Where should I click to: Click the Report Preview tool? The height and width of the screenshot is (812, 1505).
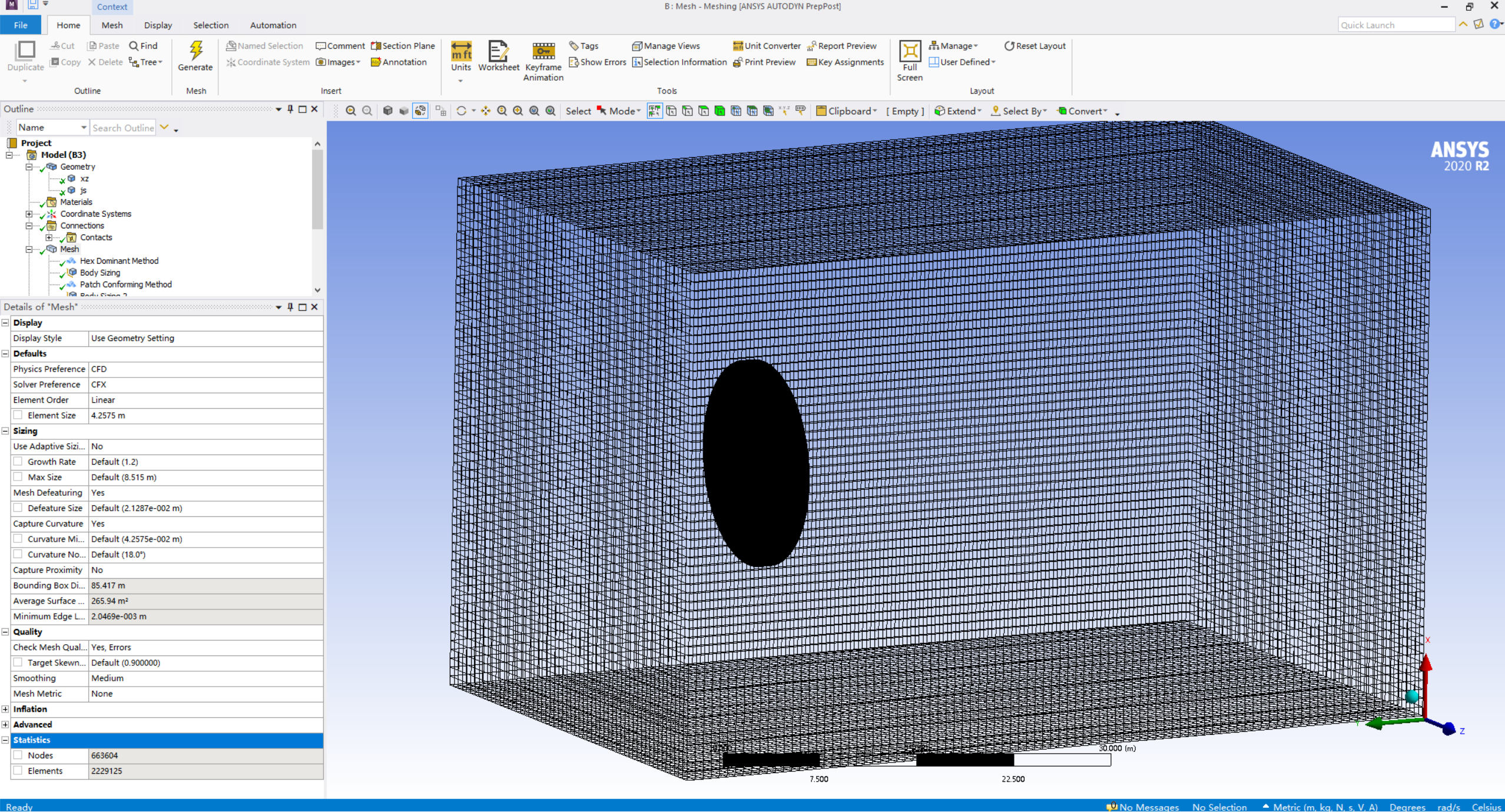tap(841, 46)
